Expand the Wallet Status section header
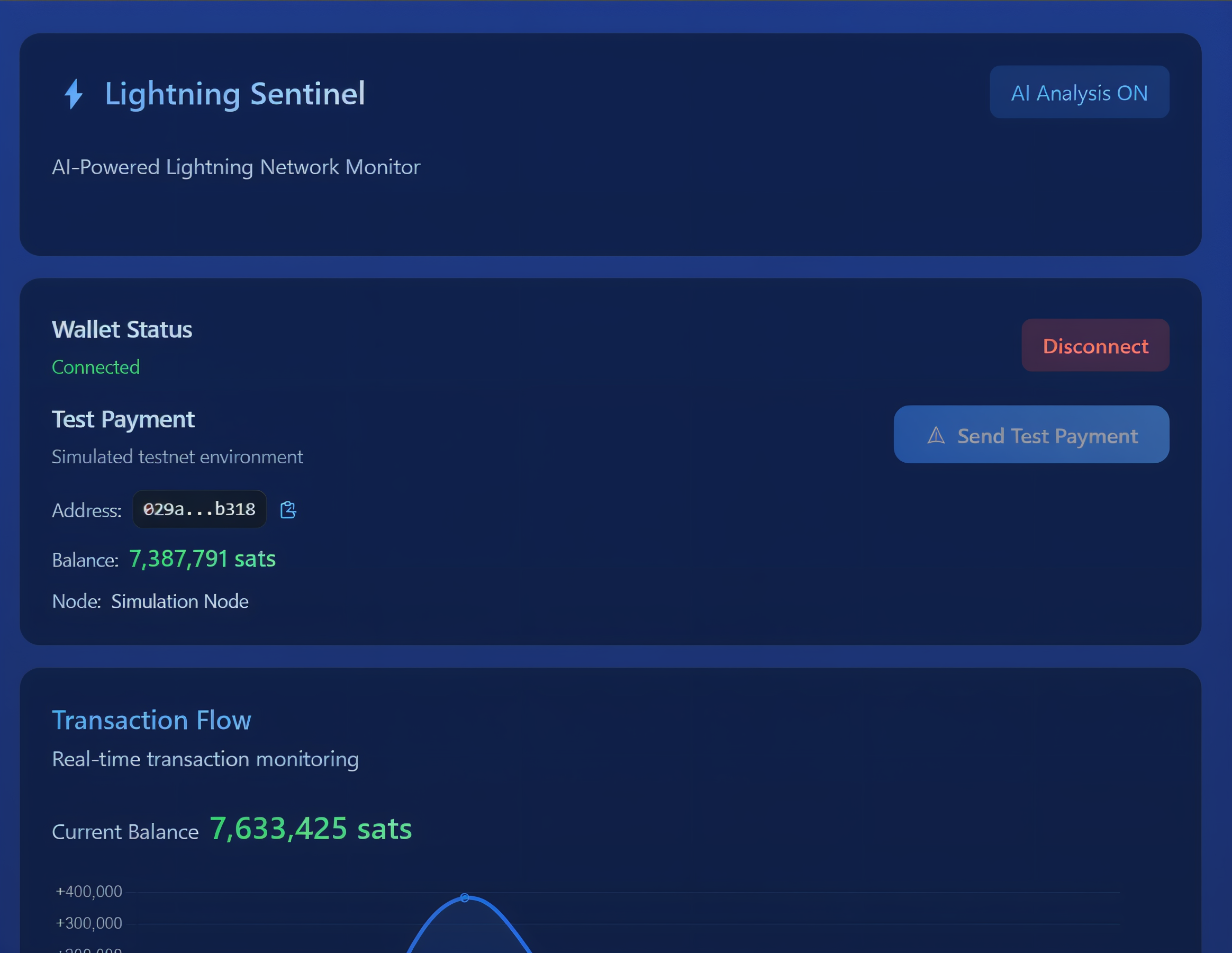Image resolution: width=1232 pixels, height=953 pixels. [121, 329]
